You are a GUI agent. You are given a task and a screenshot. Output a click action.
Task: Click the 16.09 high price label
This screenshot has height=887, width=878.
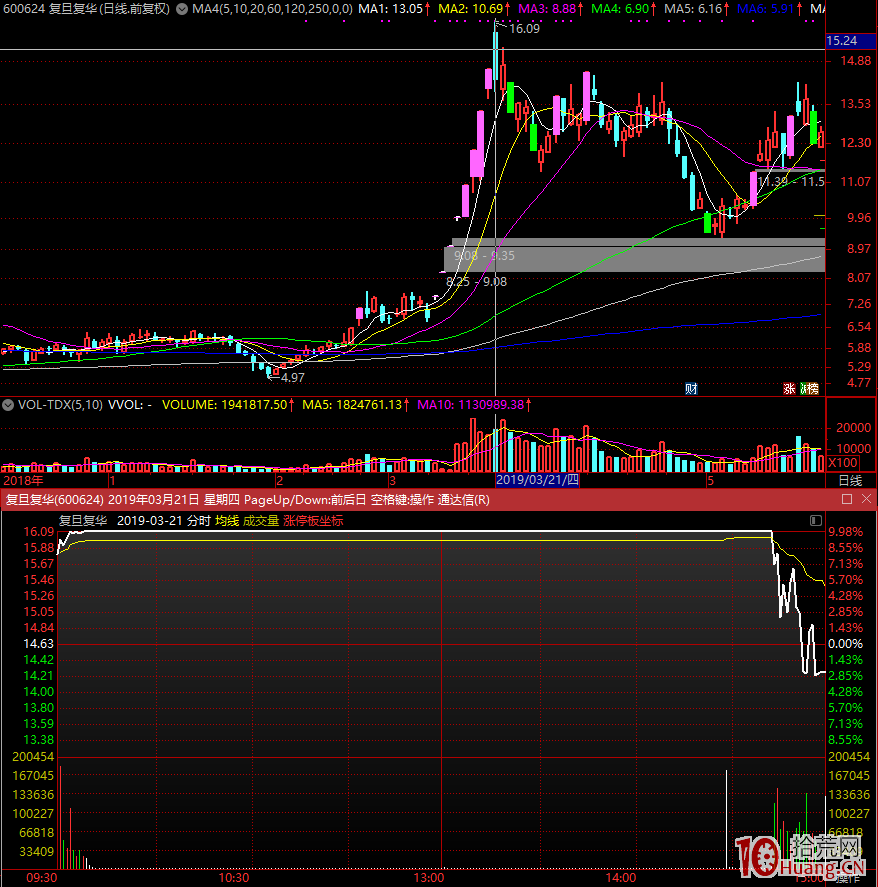click(524, 28)
